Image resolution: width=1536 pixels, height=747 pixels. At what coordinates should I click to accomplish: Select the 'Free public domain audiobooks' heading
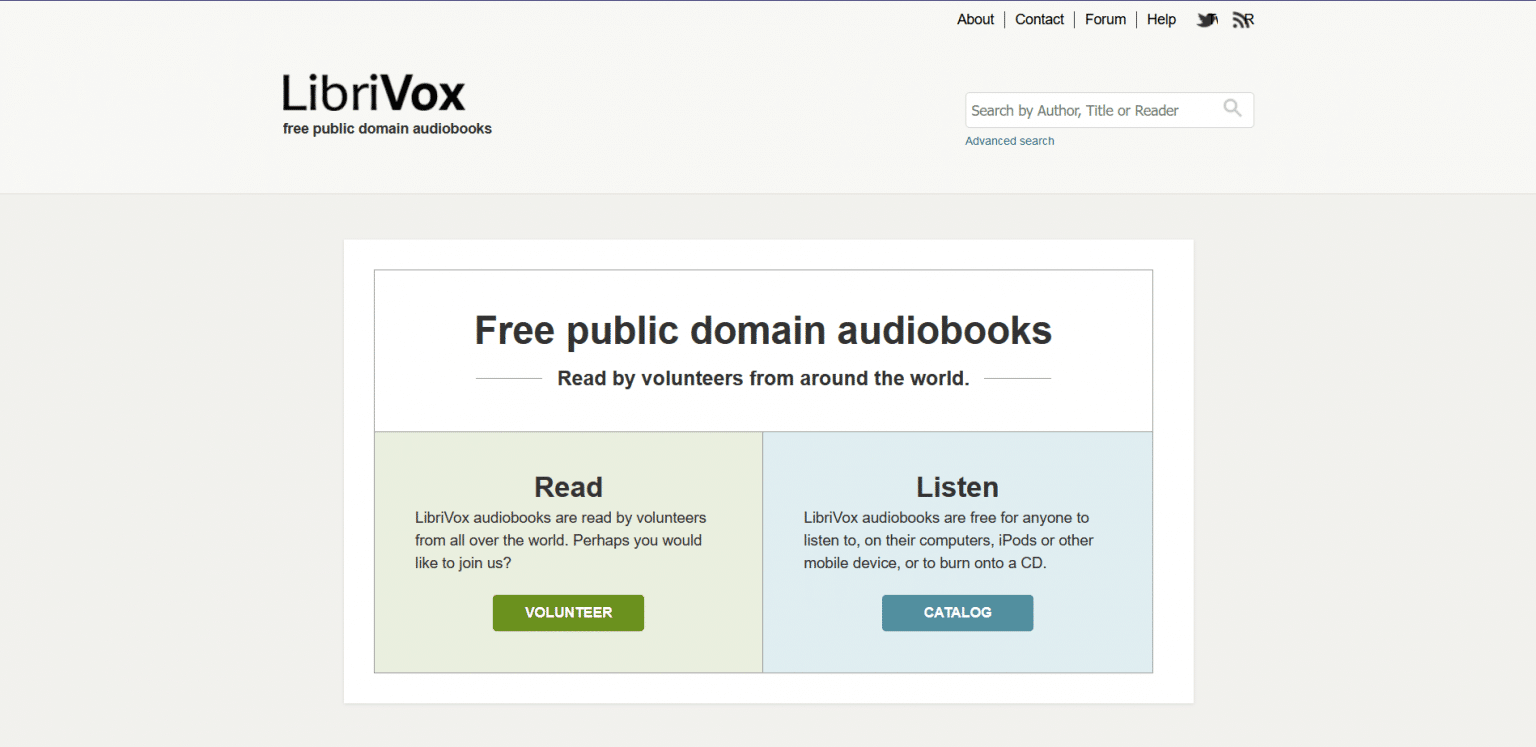[763, 330]
